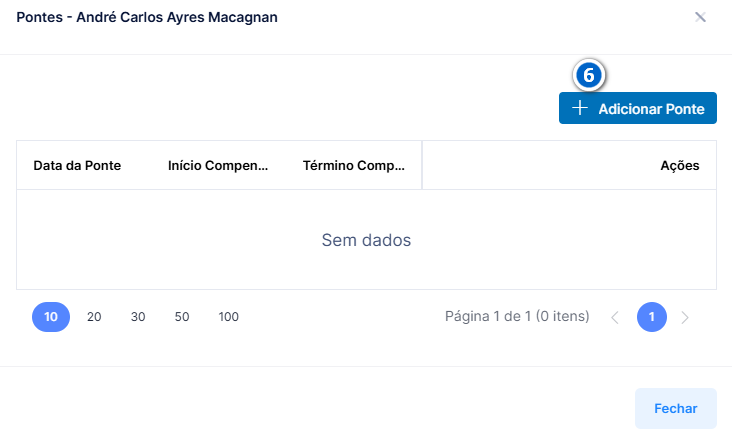
Task: Go to next page arrow
Action: 685,317
